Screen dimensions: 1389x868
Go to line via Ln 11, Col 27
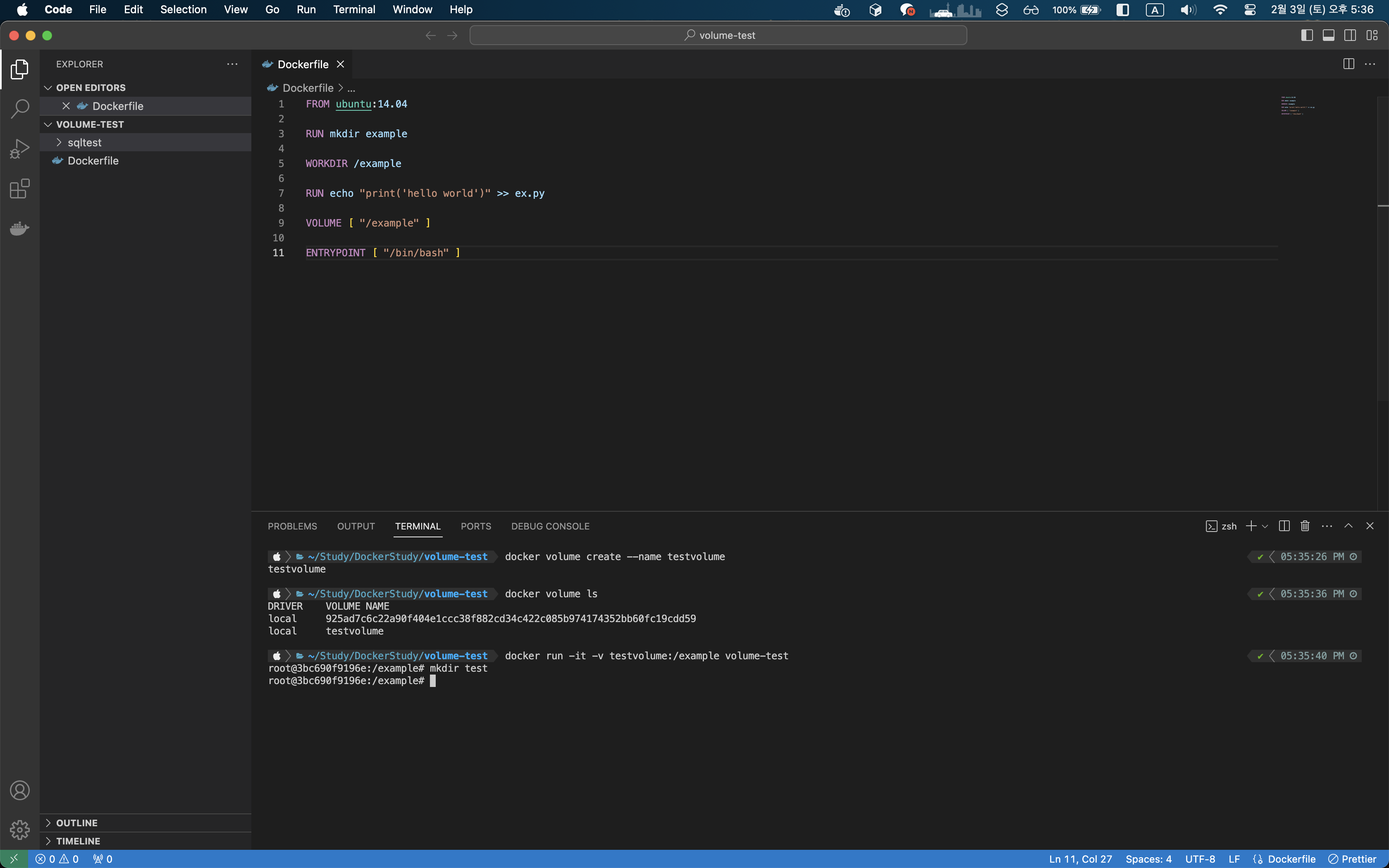coord(1080,859)
